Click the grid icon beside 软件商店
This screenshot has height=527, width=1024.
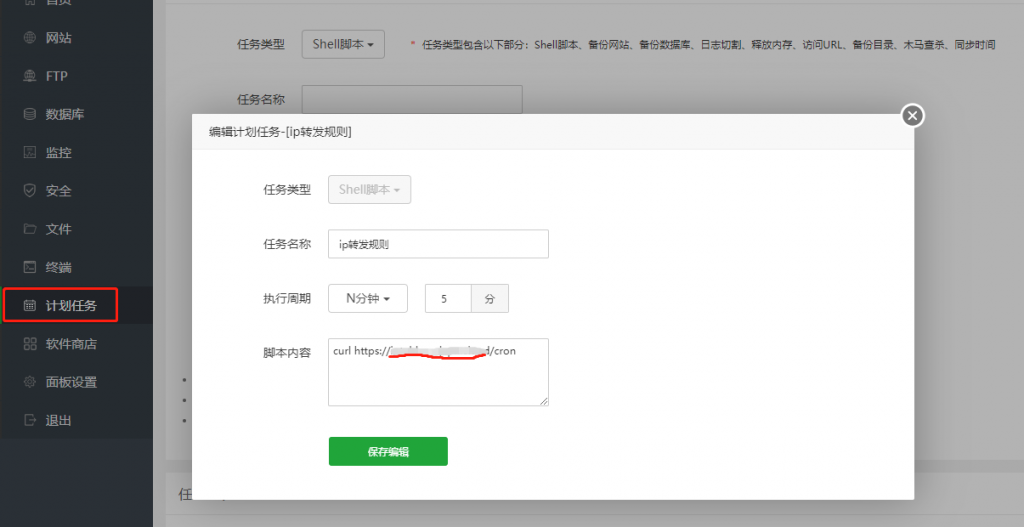pyautogui.click(x=30, y=344)
